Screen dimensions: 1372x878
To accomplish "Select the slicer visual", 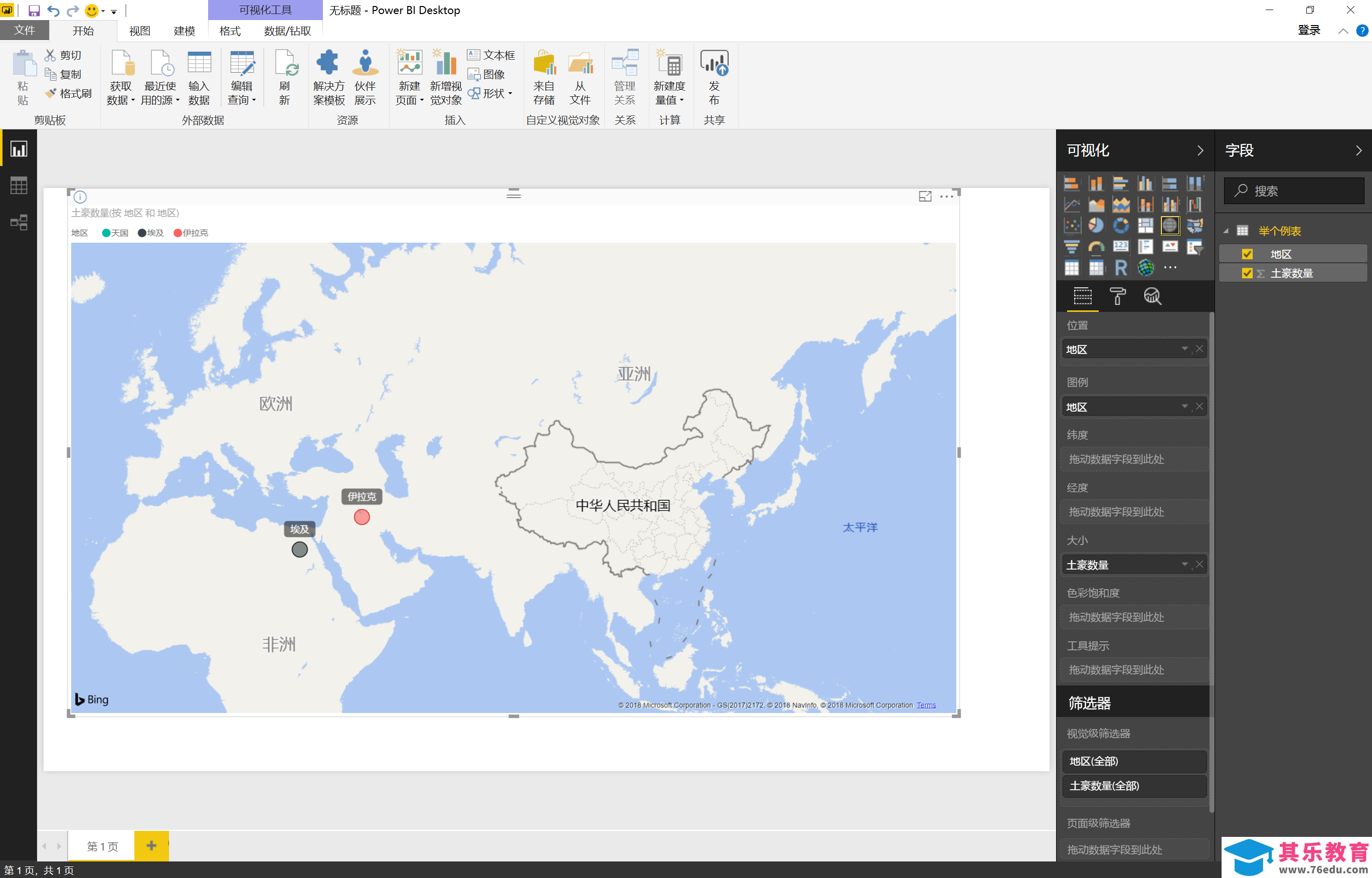I will (1194, 247).
